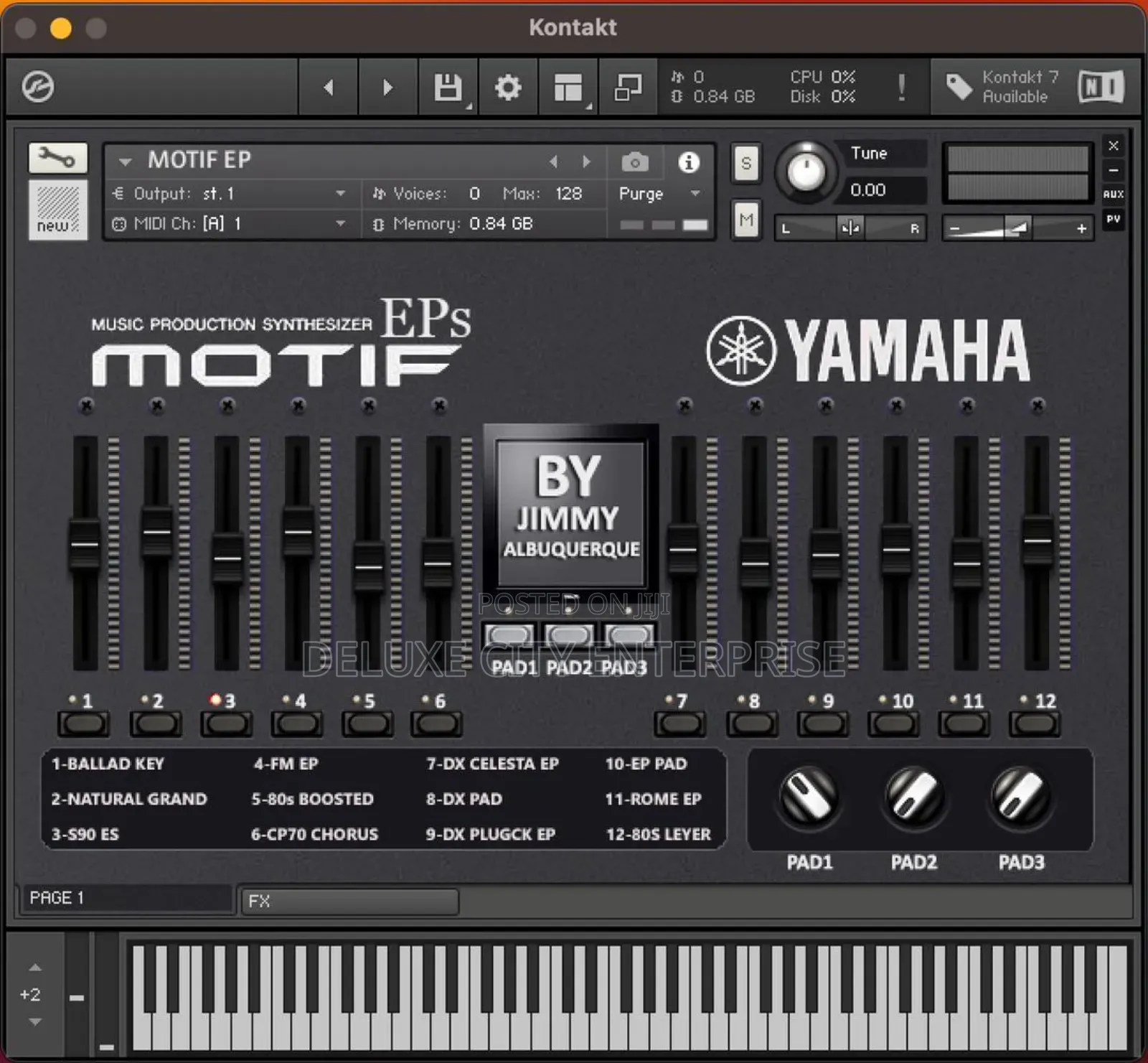Open the floppy disk save menu
The width and height of the screenshot is (1148, 1063).
pos(449,88)
